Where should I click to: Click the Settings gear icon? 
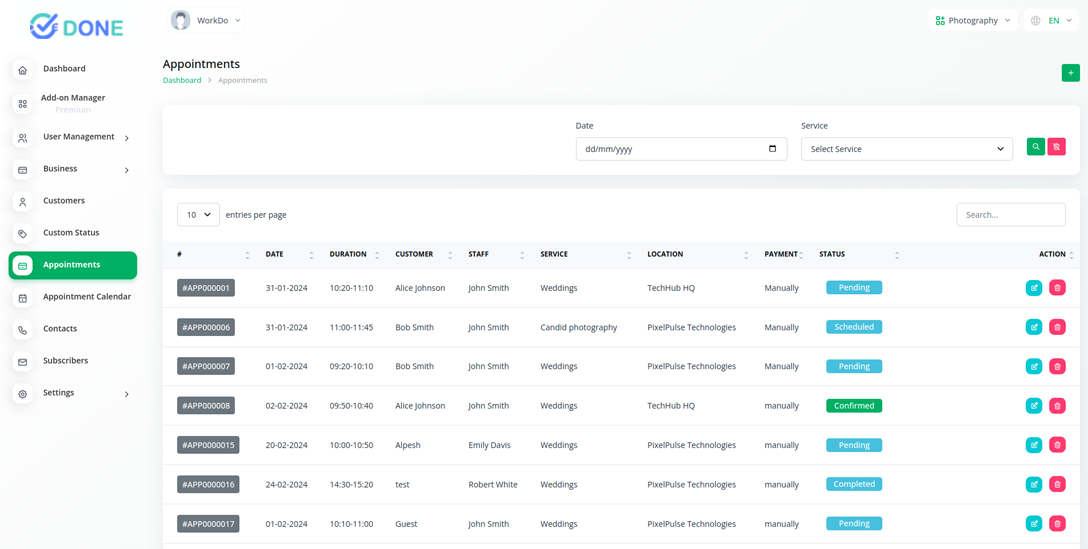[x=22, y=394]
